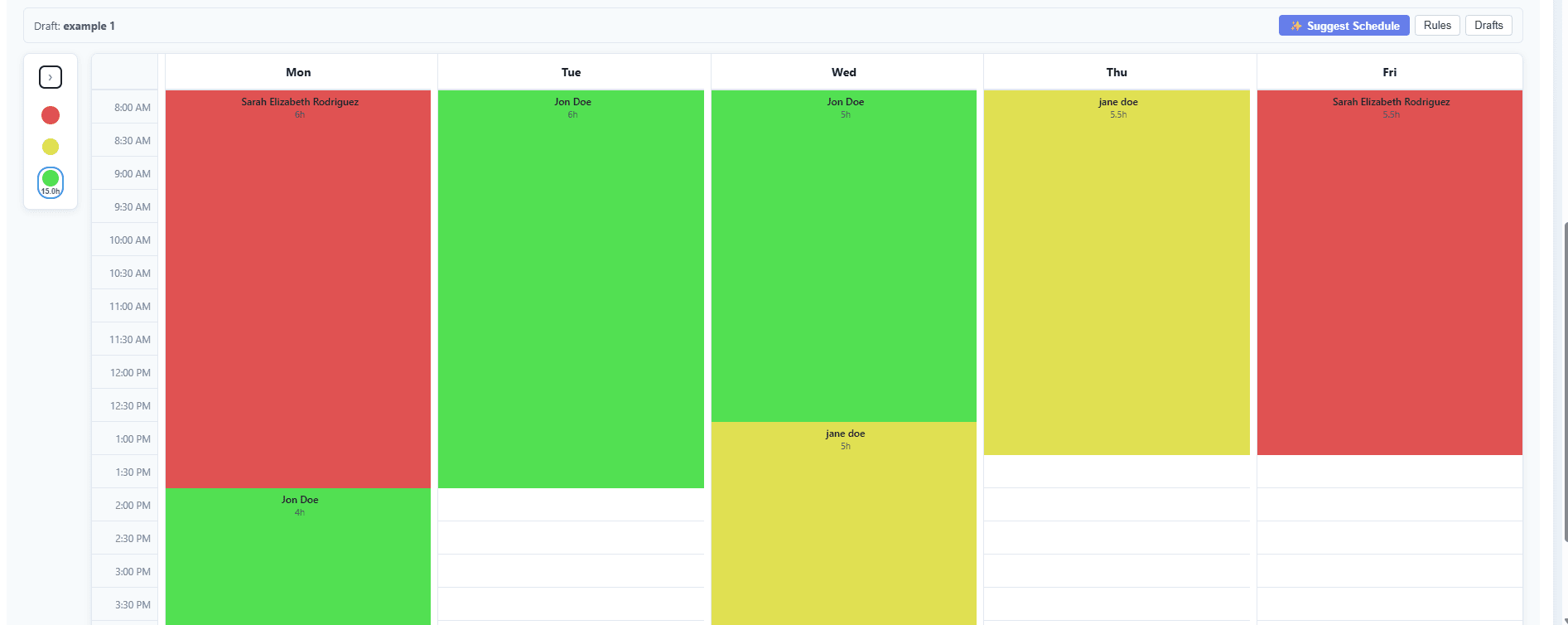The image size is (1568, 625).
Task: Click the empty Thursday 2:00 PM slot
Action: tap(1117, 505)
